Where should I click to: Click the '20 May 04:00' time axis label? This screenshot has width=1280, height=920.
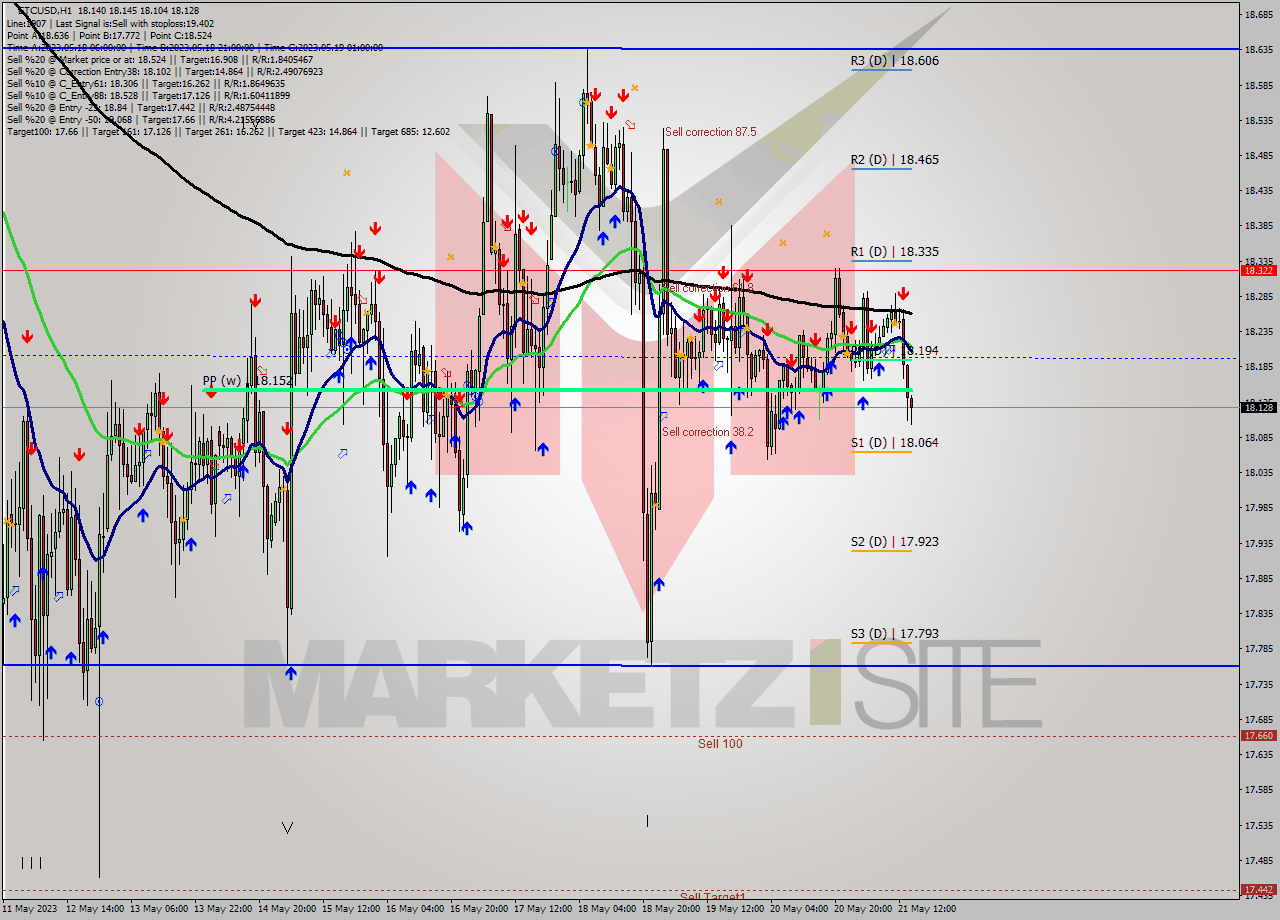click(799, 909)
